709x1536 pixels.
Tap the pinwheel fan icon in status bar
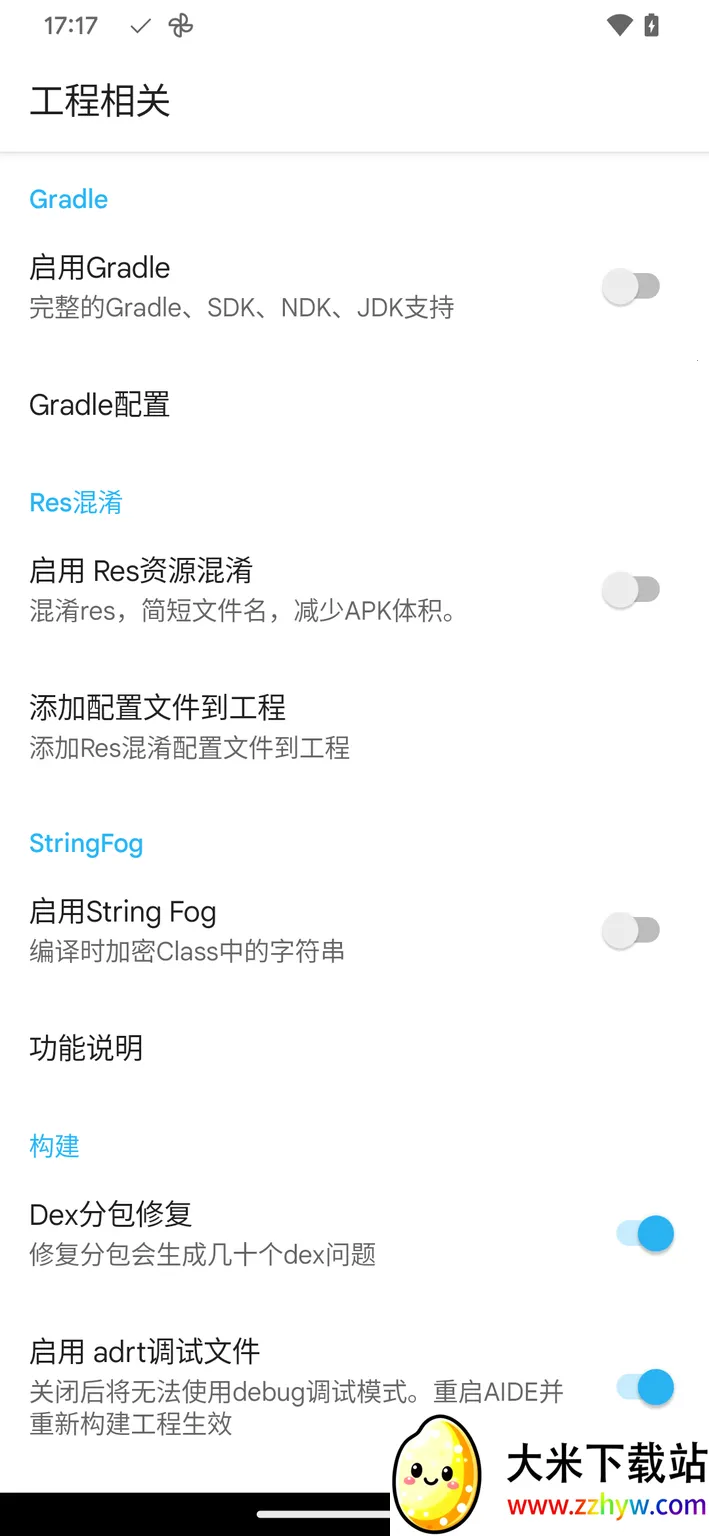coord(180,26)
